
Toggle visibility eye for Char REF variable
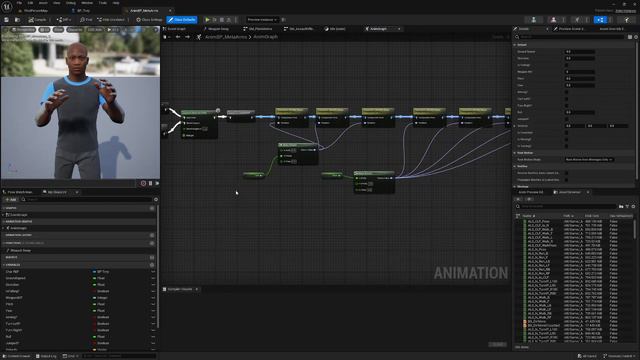(x=153, y=271)
